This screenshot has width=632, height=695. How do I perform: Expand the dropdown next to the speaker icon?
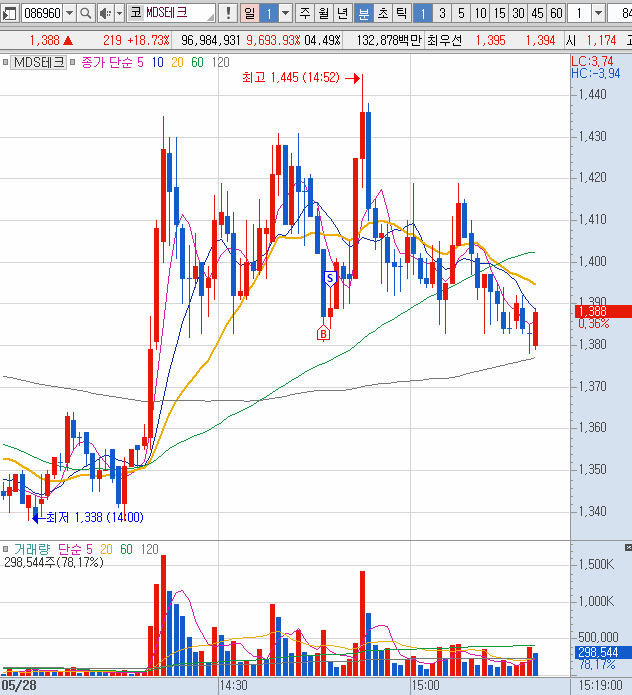(118, 13)
